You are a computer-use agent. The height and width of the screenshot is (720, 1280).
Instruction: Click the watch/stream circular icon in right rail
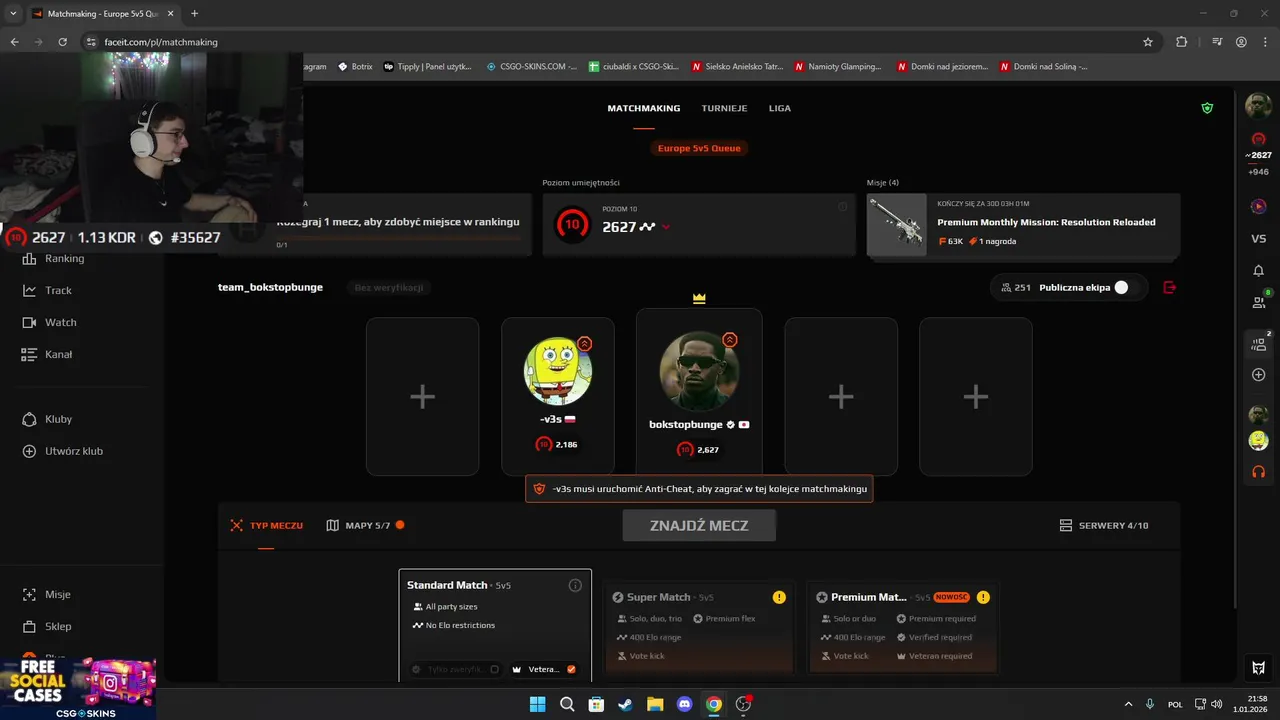click(1258, 206)
